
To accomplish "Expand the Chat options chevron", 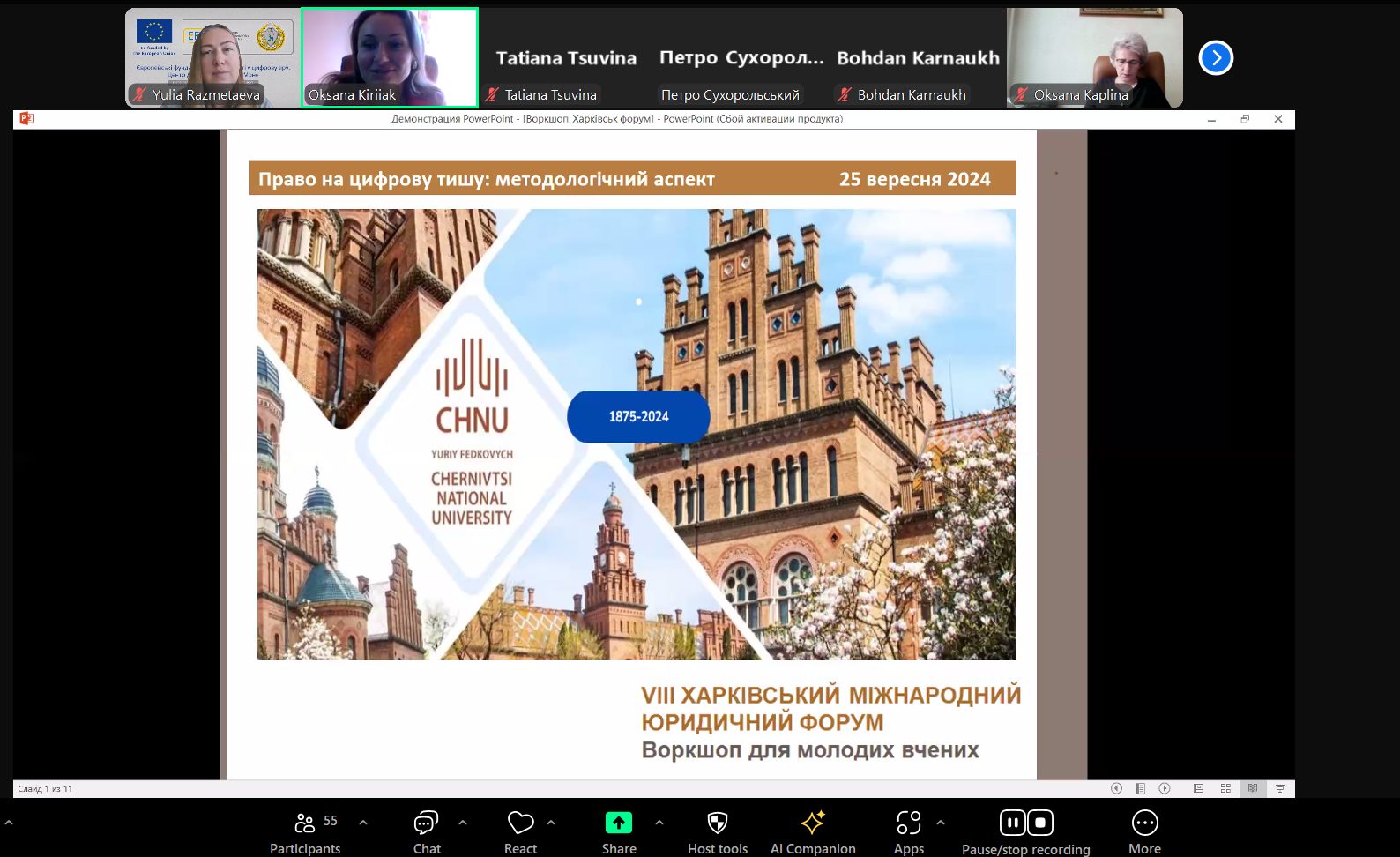I will point(463,823).
